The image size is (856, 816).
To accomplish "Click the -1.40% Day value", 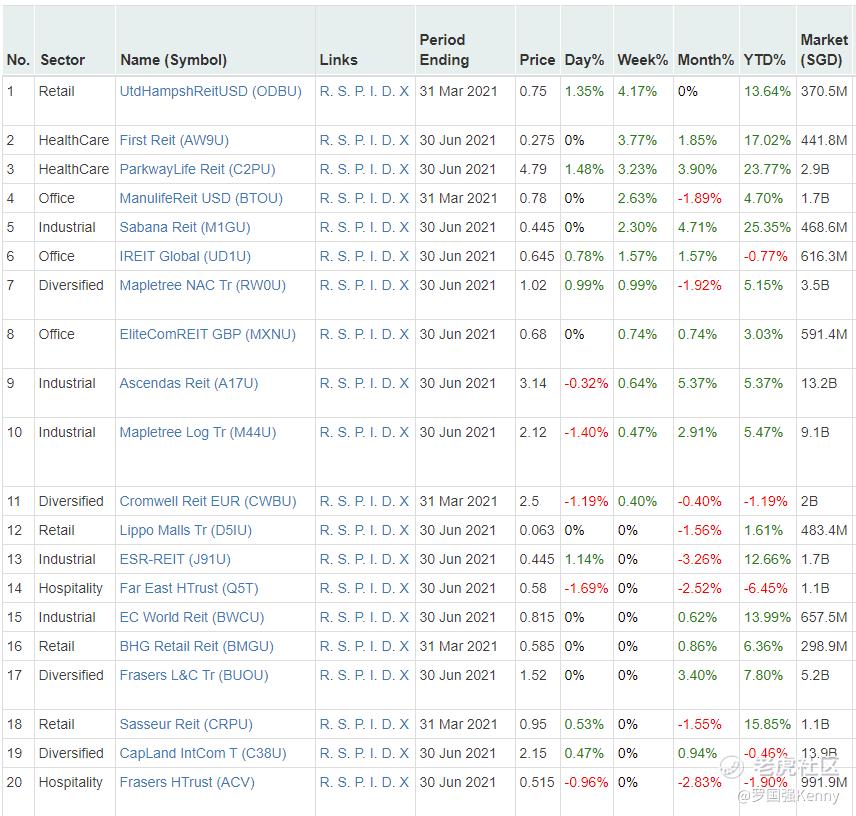I will [586, 432].
